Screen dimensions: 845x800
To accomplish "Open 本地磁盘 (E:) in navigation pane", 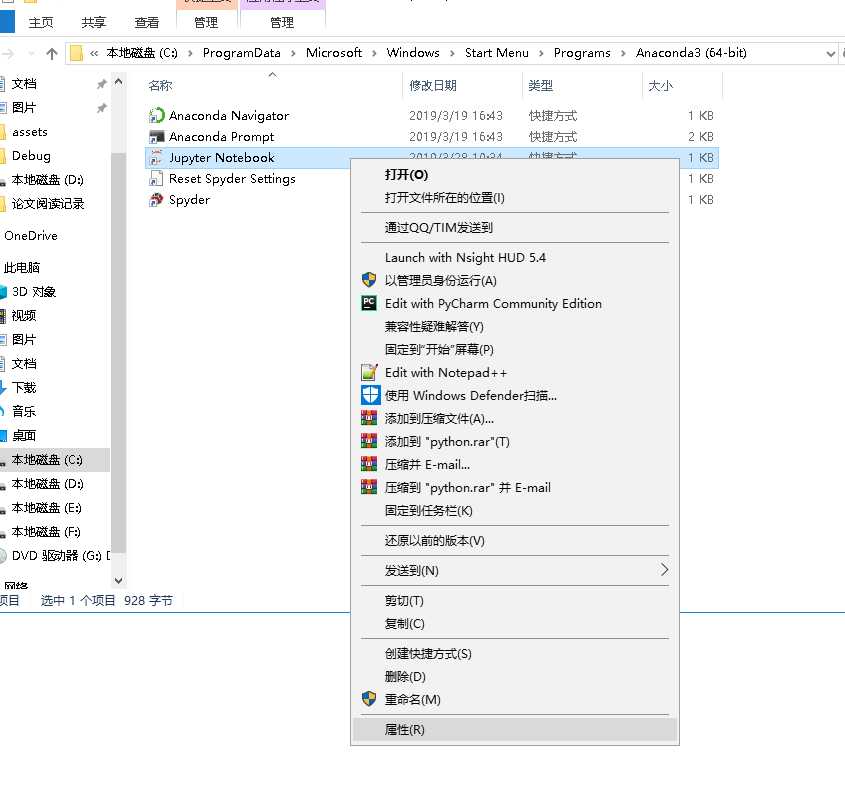I will pyautogui.click(x=46, y=508).
